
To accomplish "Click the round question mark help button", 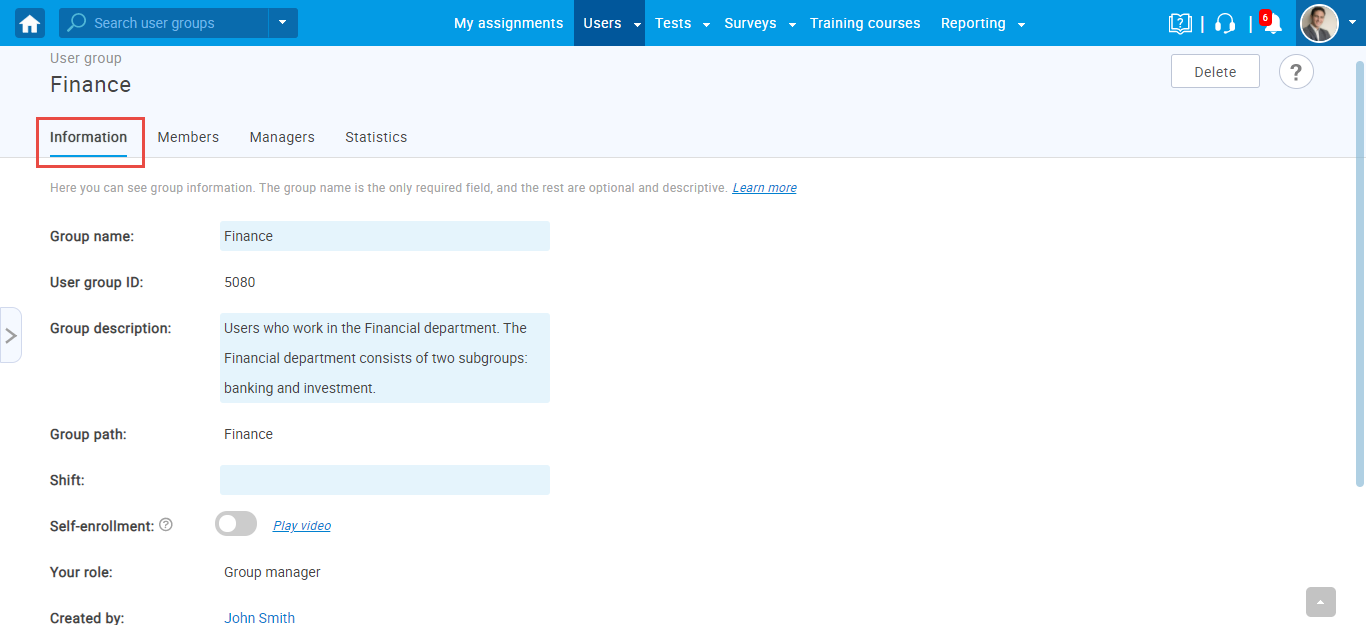I will click(1296, 72).
